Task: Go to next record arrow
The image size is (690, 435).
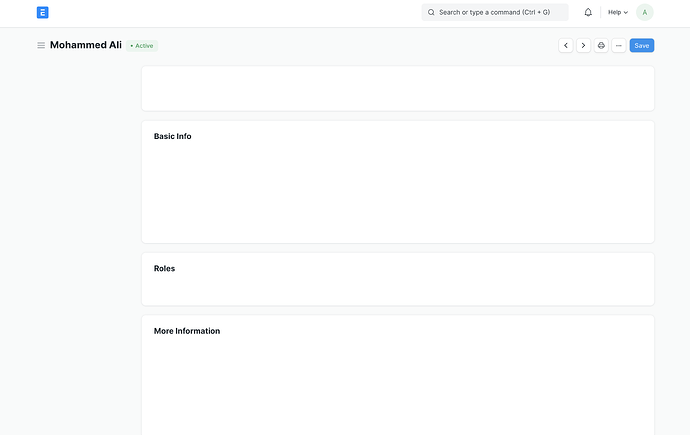Action: click(583, 46)
